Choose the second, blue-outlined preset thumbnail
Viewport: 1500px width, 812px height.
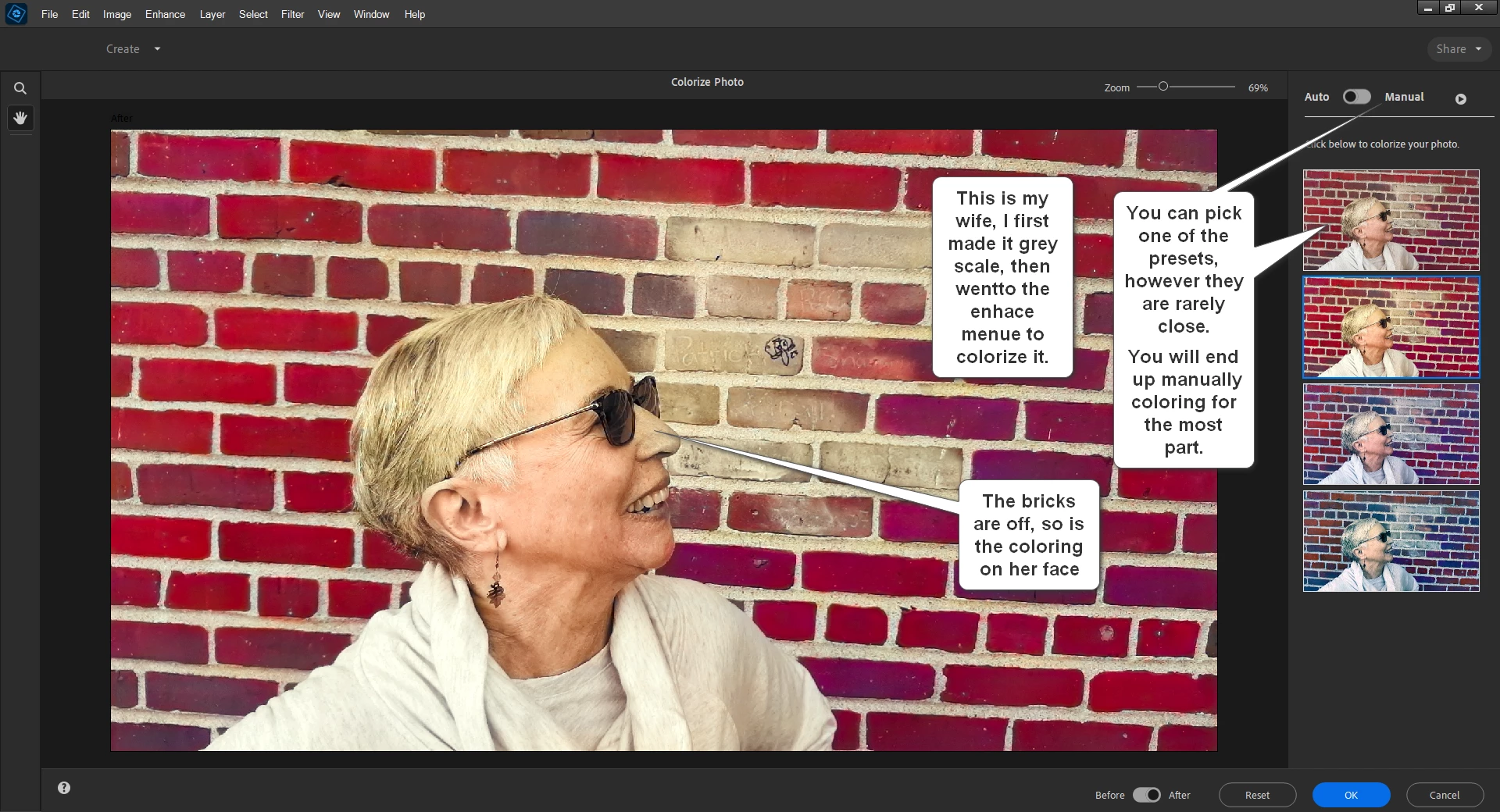(1391, 327)
